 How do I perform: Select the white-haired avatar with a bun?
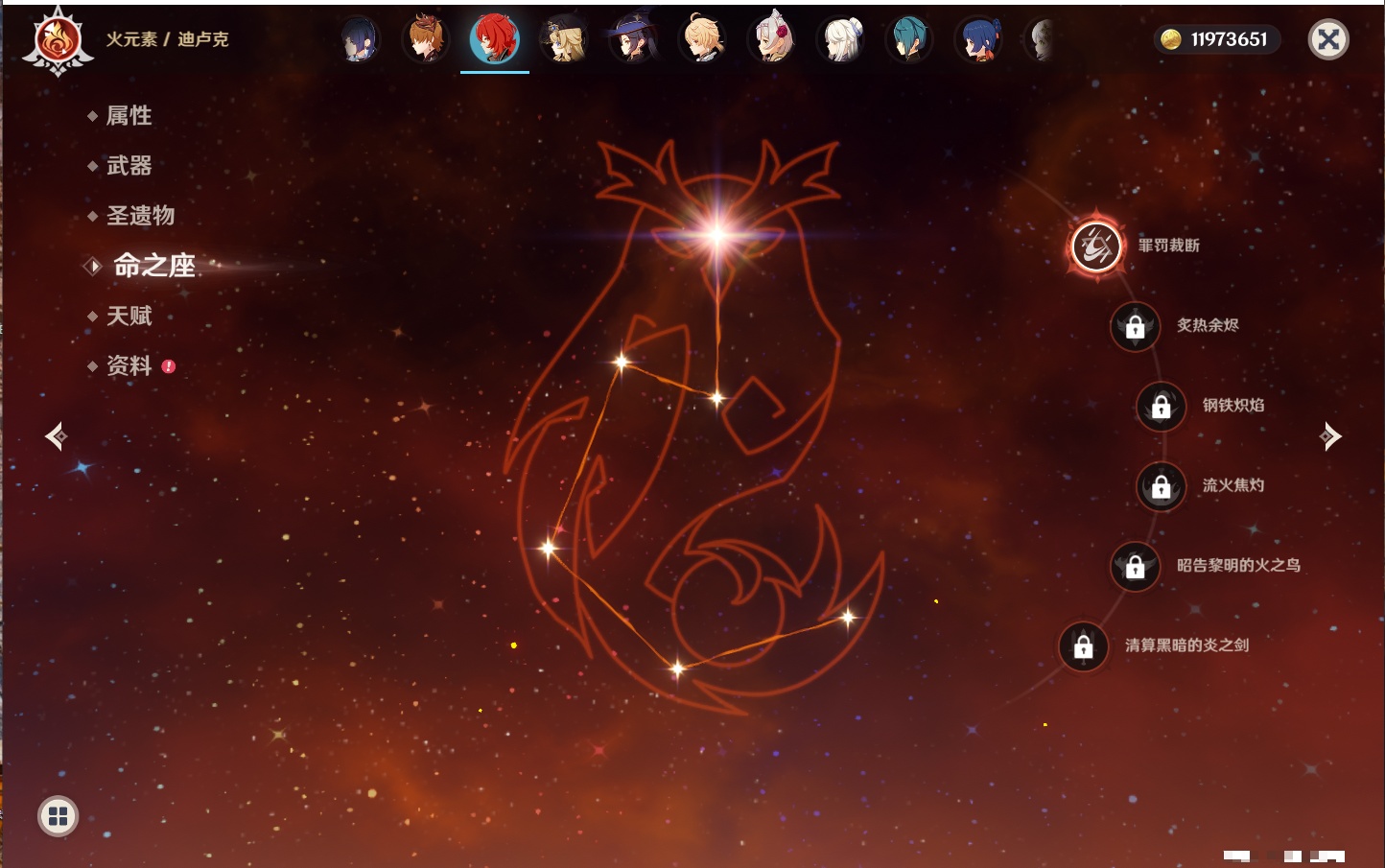click(840, 39)
